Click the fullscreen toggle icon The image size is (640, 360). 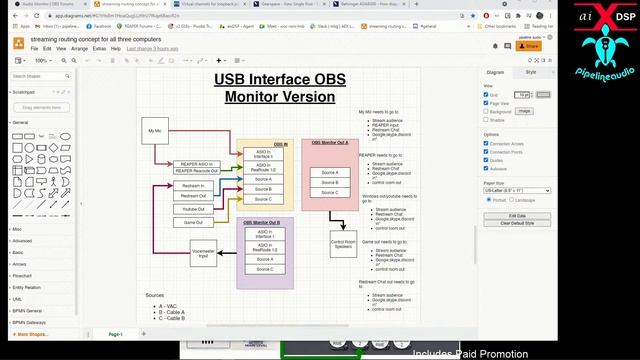[x=536, y=60]
